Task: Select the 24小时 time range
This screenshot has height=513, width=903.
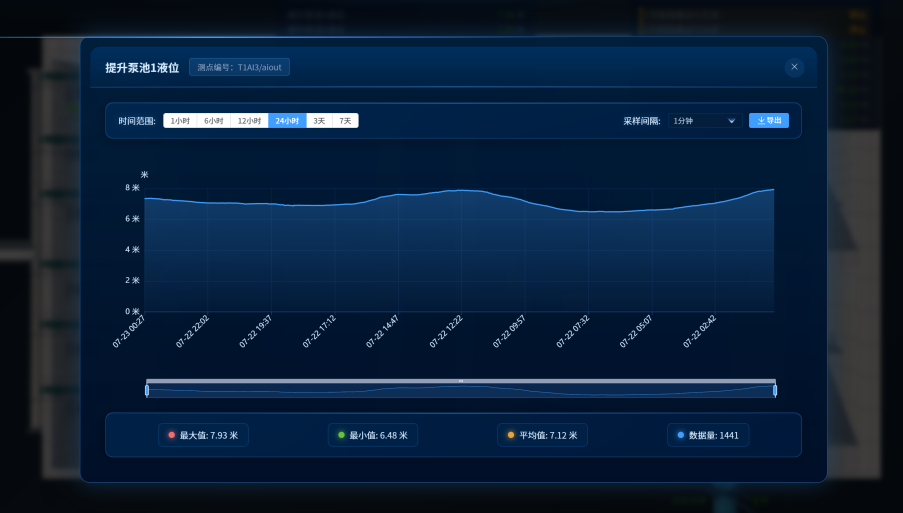Action: [x=287, y=120]
